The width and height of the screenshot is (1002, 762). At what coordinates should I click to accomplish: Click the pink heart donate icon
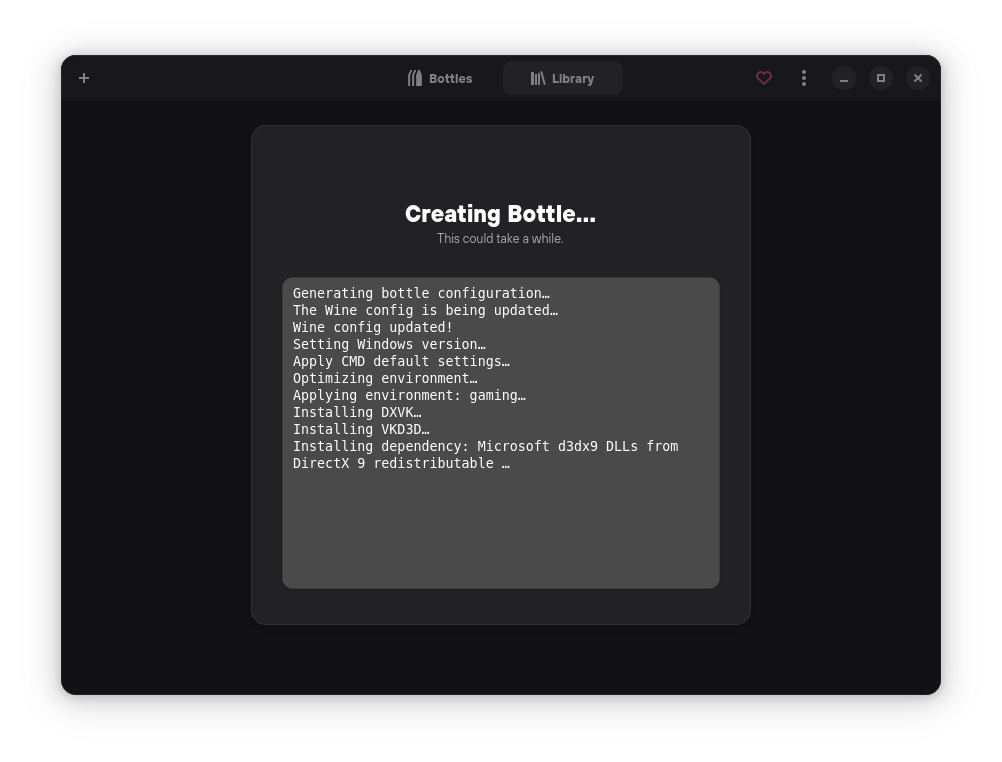point(764,78)
